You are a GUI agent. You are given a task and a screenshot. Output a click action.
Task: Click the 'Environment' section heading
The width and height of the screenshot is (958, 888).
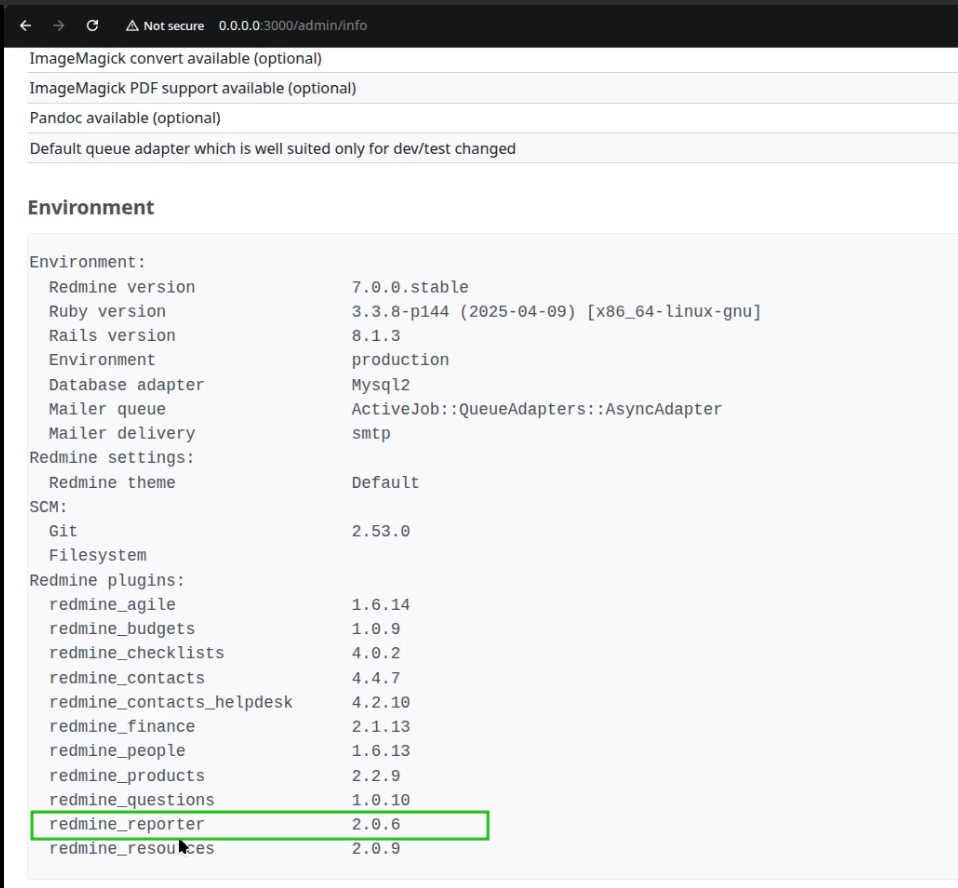(91, 207)
